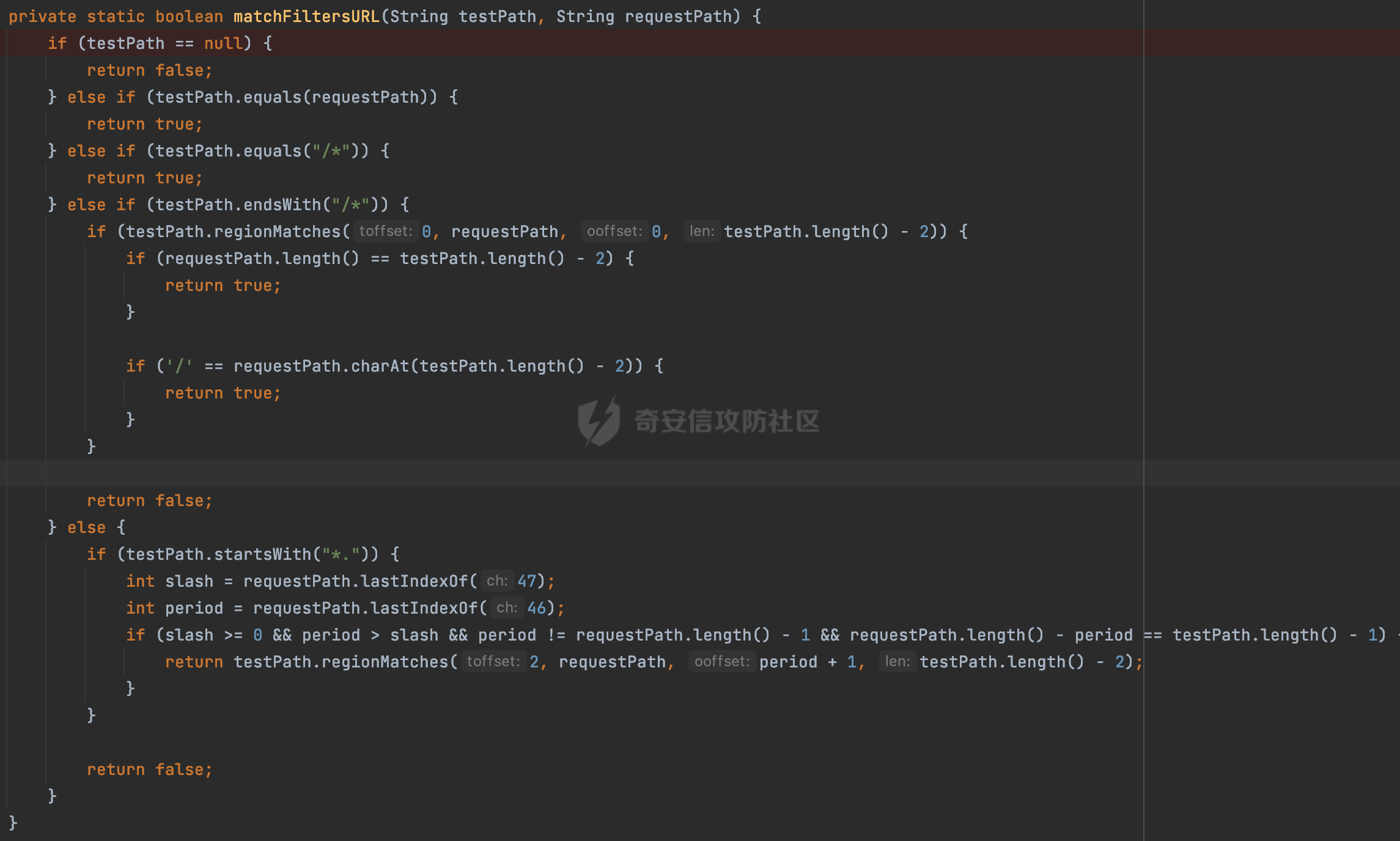Click the 'toffset:' hint before 2
Viewport: 1400px width, 841px height.
(x=493, y=661)
